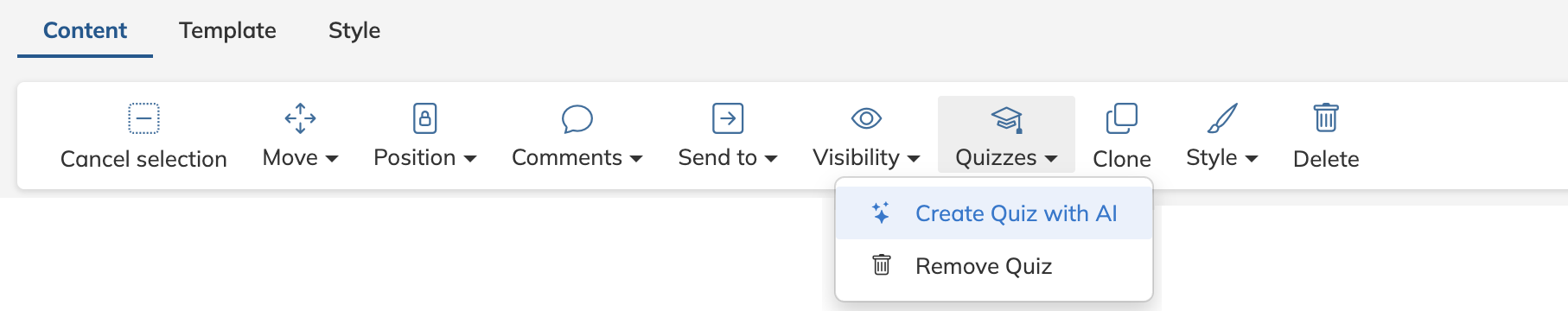Click the Delete trash can icon
Image resolution: width=1568 pixels, height=311 pixels.
[x=1326, y=117]
